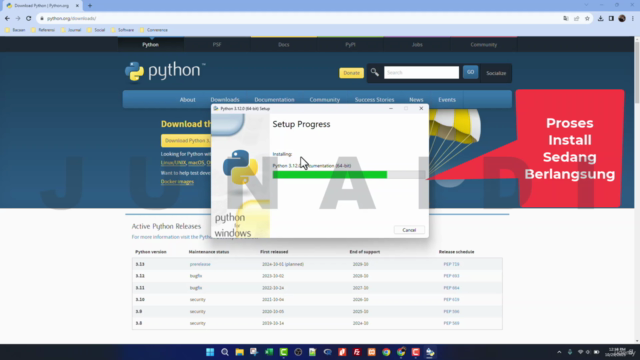Open a new browser tab
The height and width of the screenshot is (360, 640).
(x=90, y=6)
